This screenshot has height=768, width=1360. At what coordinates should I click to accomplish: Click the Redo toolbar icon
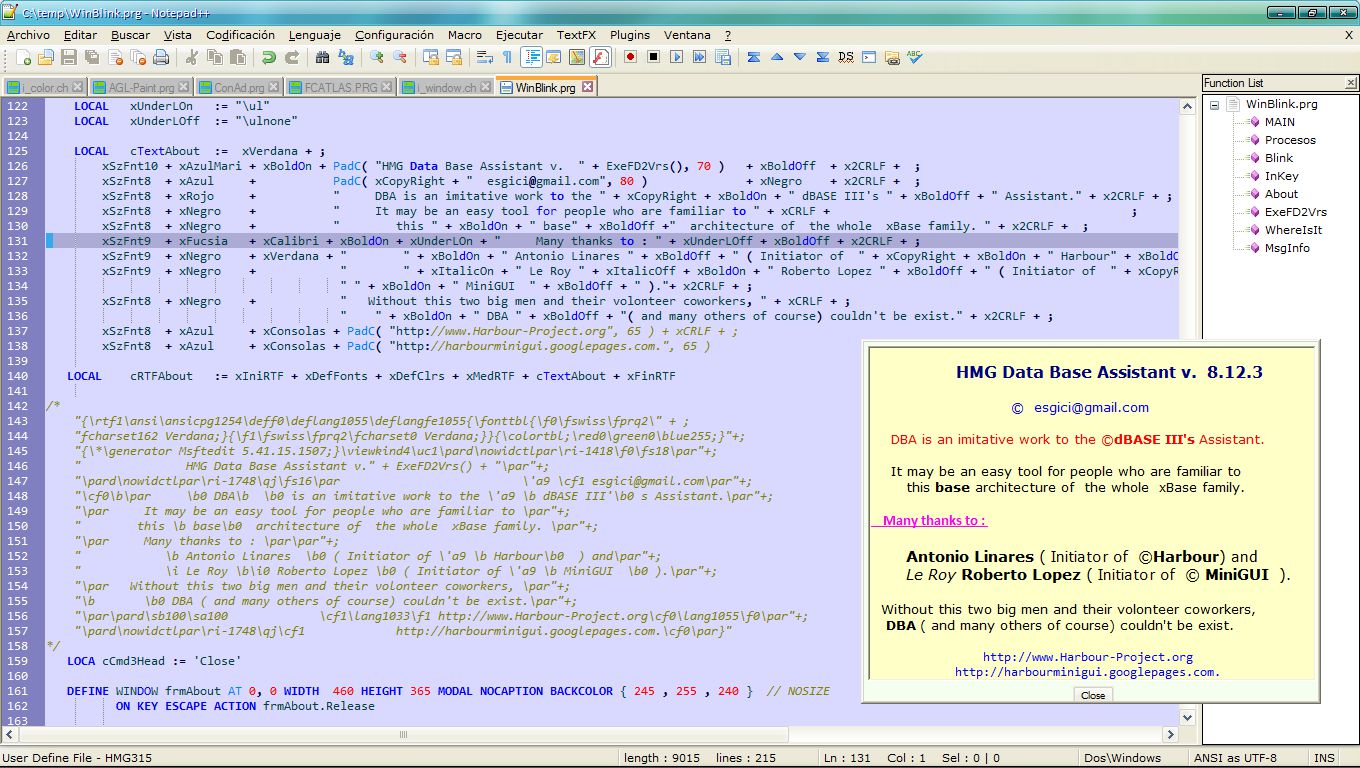click(x=292, y=57)
